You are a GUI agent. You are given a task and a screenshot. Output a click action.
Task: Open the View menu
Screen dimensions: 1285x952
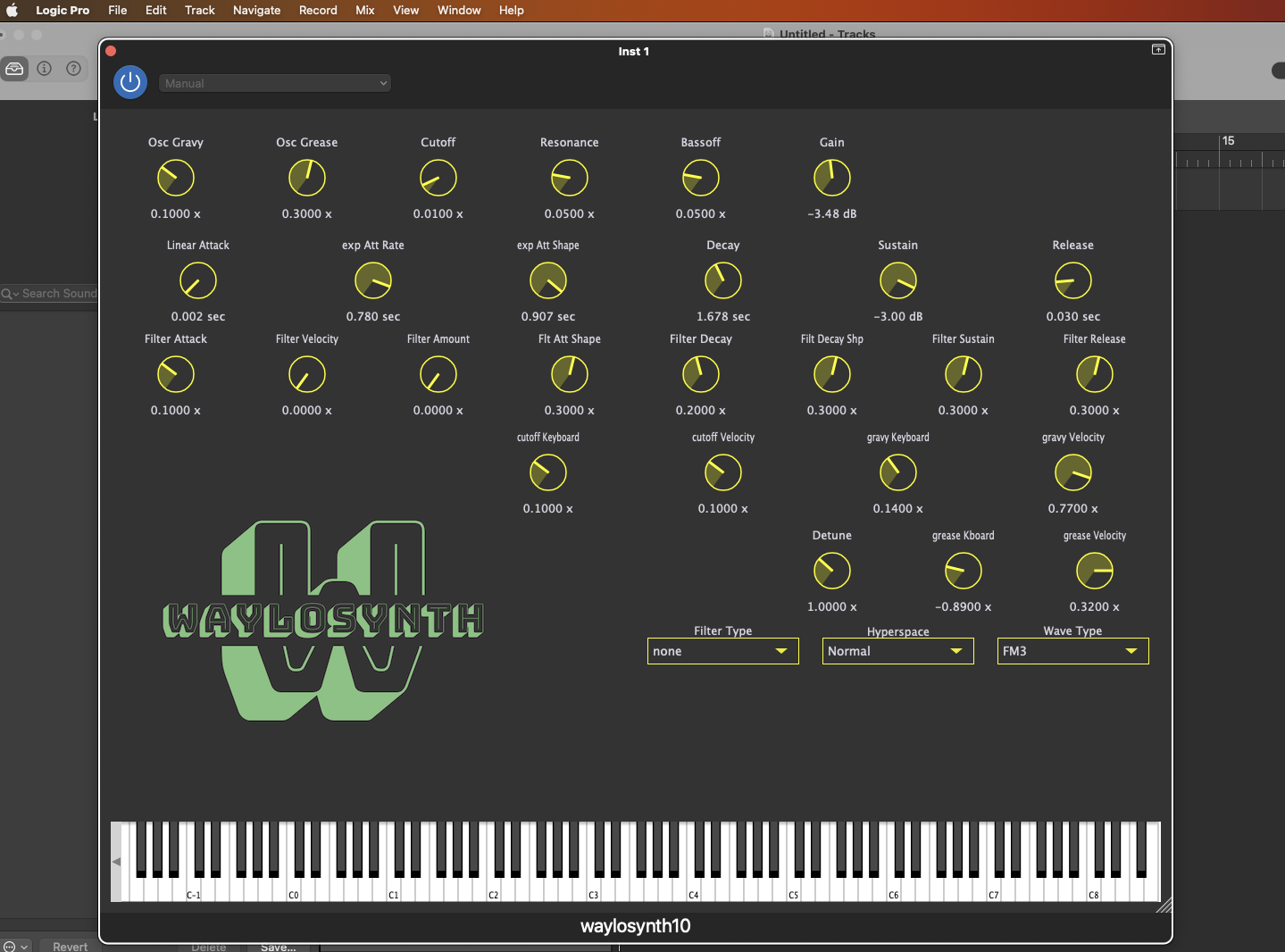[406, 11]
